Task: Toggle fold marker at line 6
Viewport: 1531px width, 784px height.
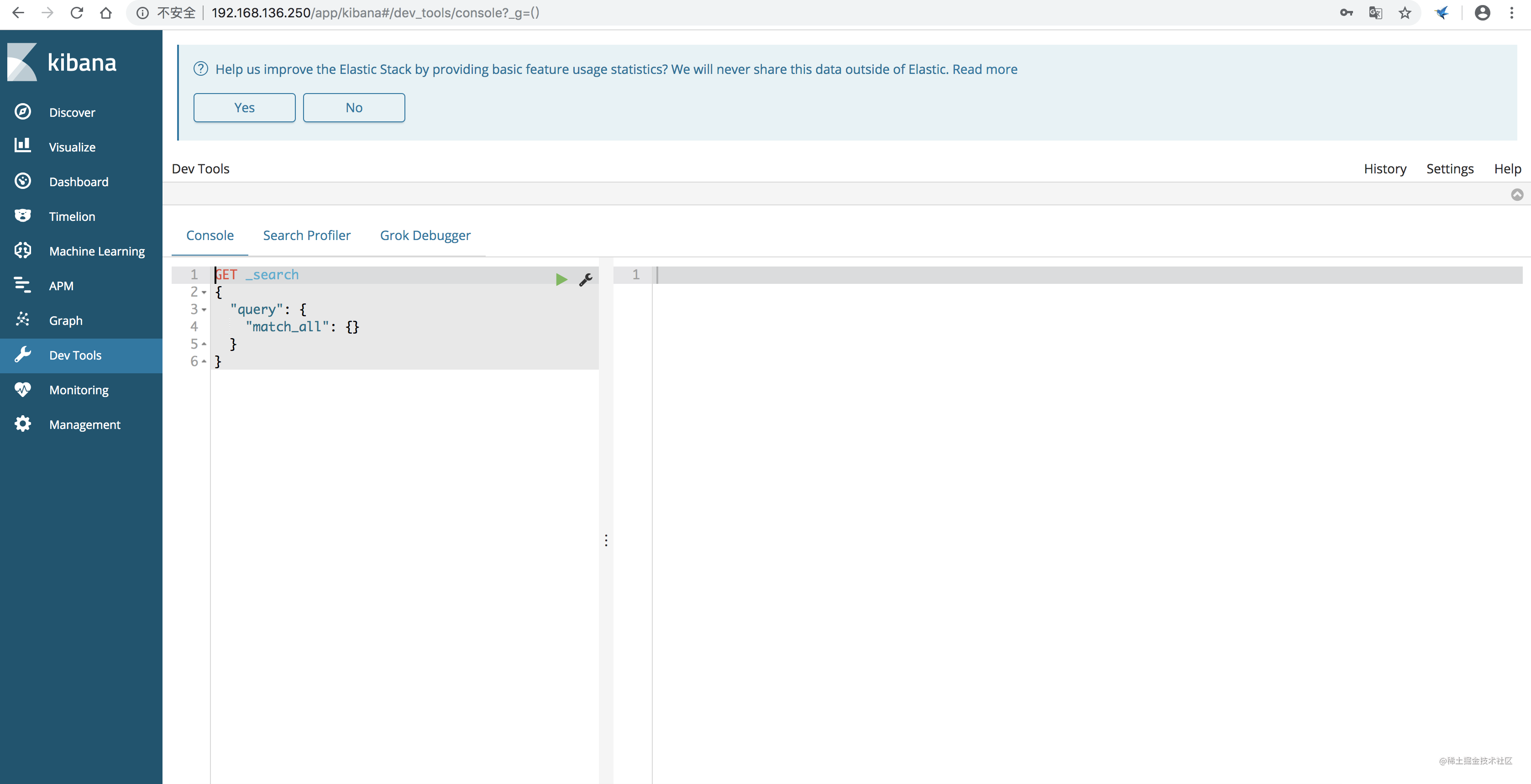Action: pos(204,361)
